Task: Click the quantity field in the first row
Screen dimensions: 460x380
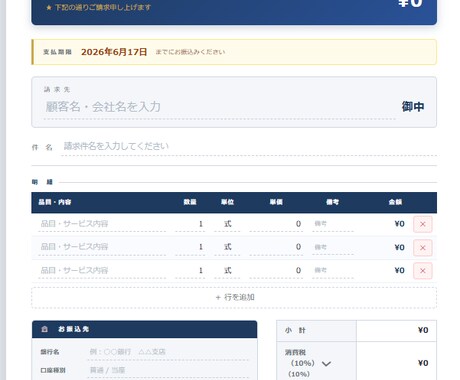Action: coord(190,224)
